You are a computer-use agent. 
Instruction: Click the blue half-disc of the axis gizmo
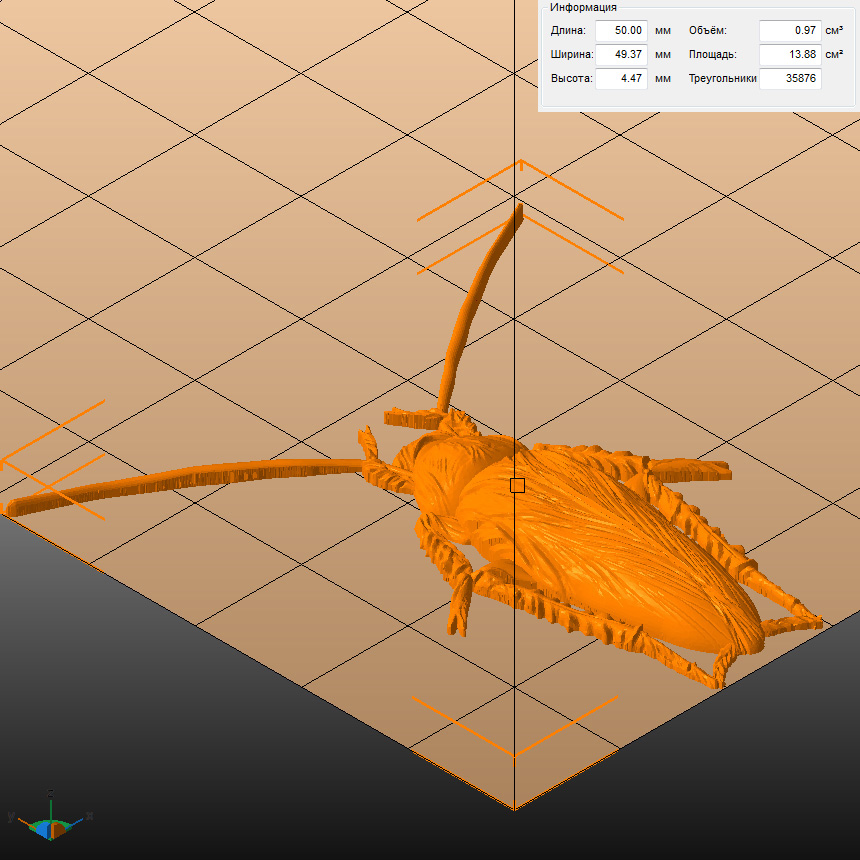tap(44, 828)
